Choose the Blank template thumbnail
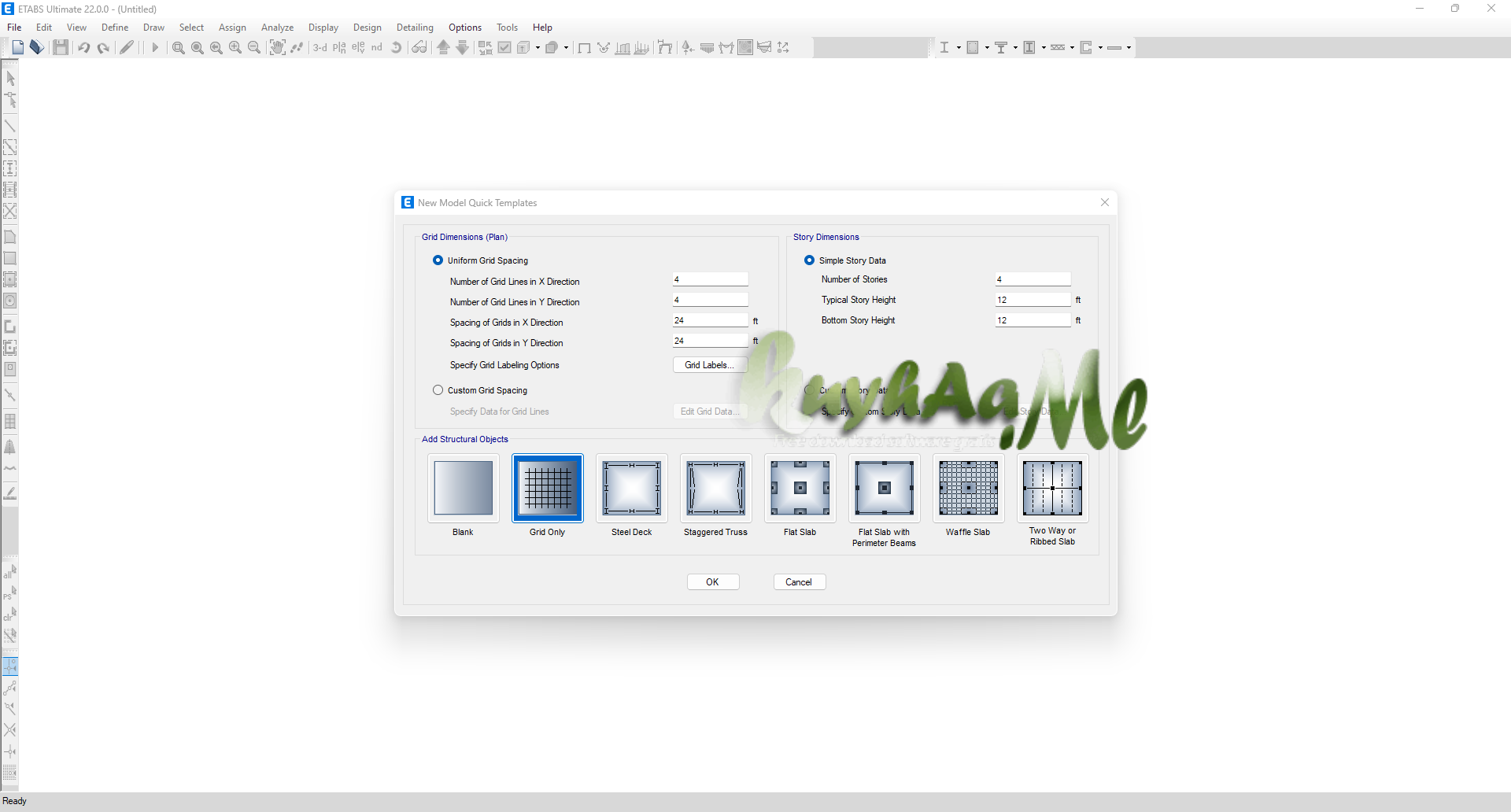This screenshot has height=812, width=1511. (464, 488)
